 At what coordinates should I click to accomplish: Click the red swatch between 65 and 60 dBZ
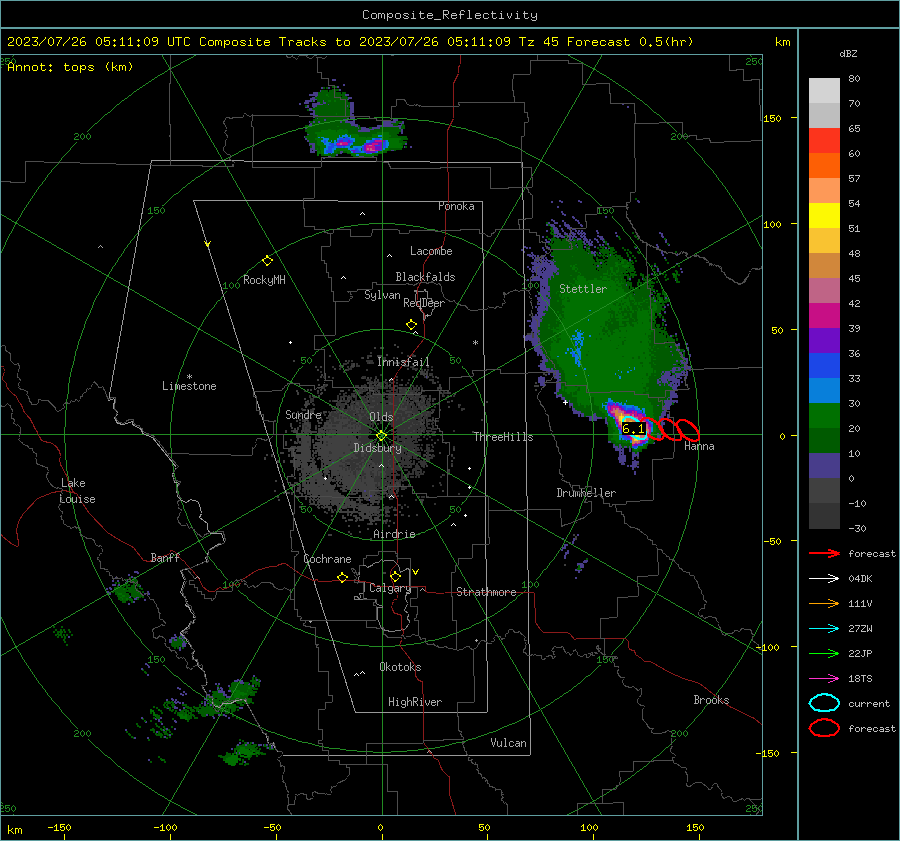pos(824,141)
